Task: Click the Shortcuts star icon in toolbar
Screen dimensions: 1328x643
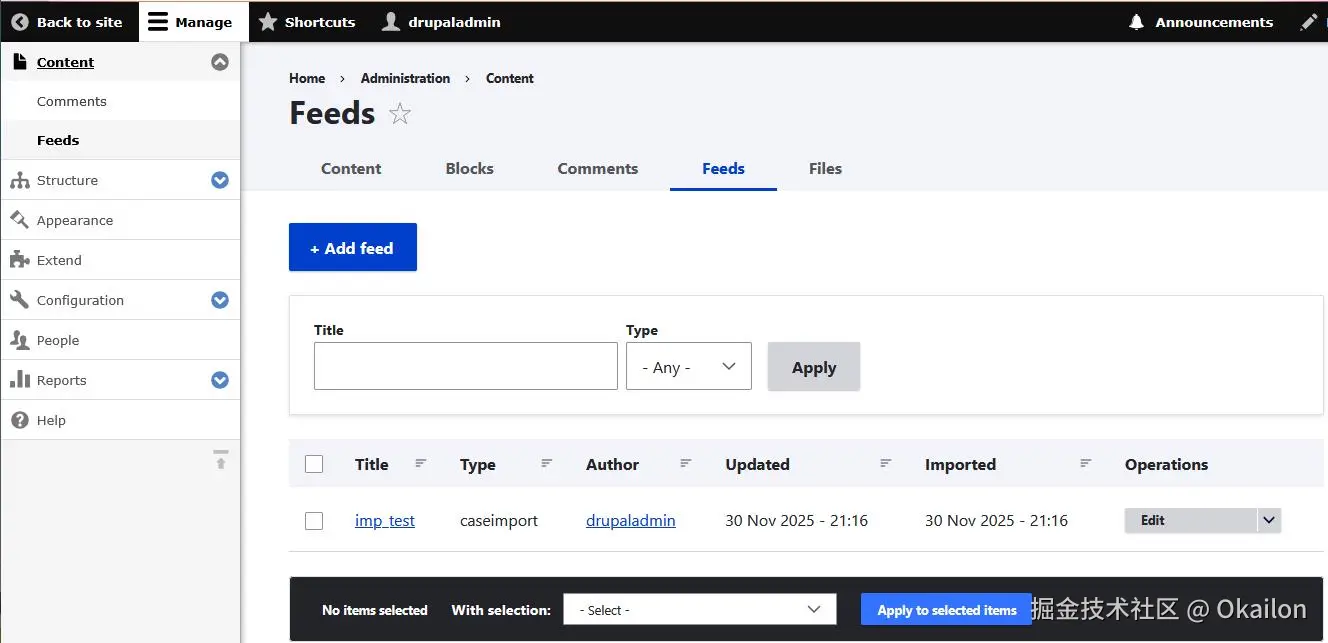Action: pyautogui.click(x=268, y=22)
